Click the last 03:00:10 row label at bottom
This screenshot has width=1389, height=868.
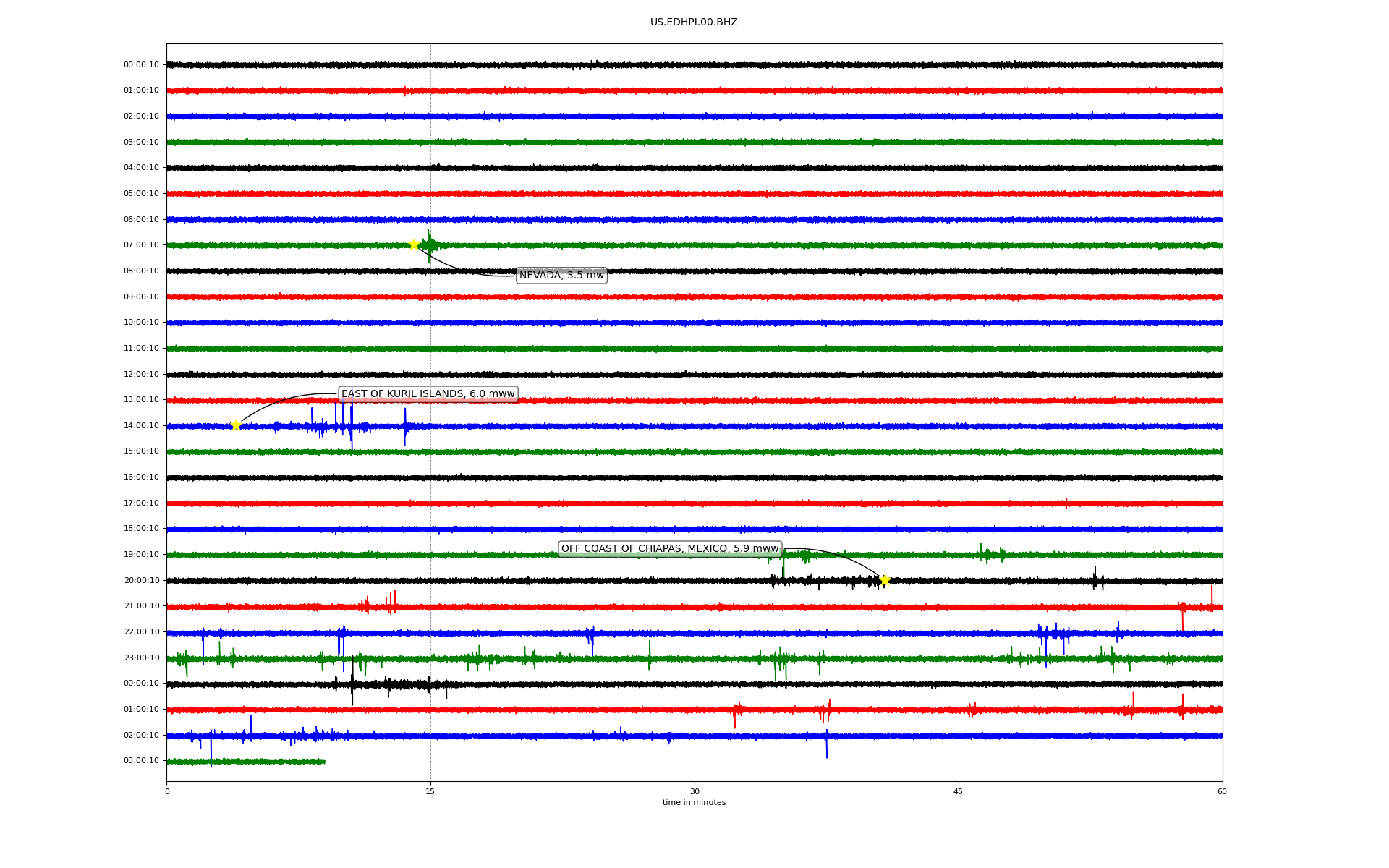[x=141, y=761]
